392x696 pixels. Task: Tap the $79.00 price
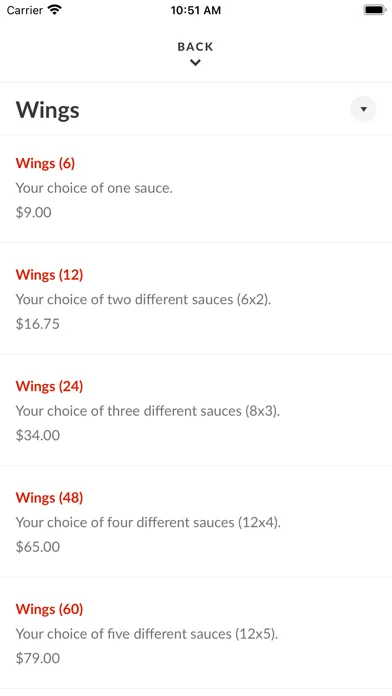click(38, 658)
